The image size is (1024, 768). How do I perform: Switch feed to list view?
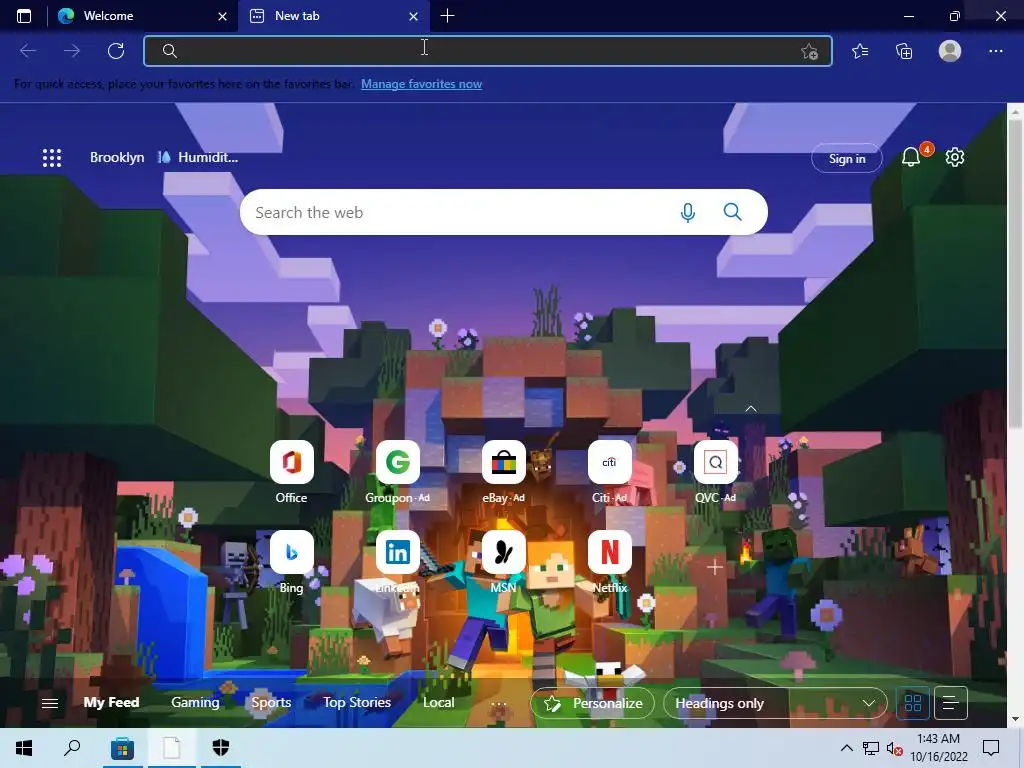pos(951,703)
